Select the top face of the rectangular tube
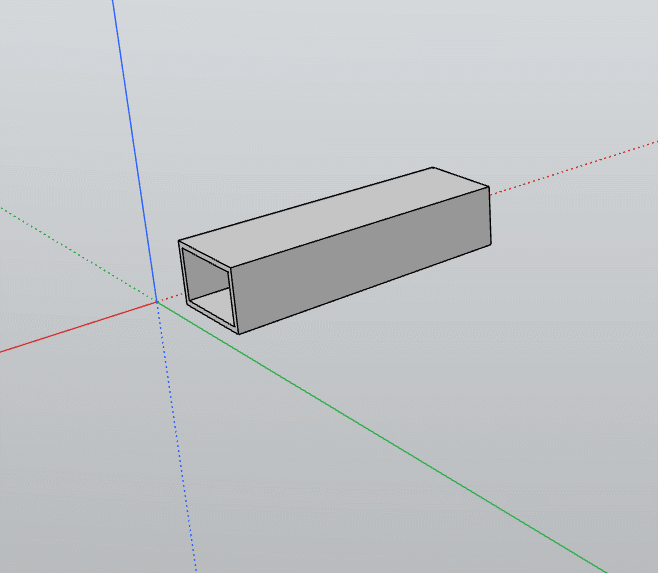 (x=334, y=217)
